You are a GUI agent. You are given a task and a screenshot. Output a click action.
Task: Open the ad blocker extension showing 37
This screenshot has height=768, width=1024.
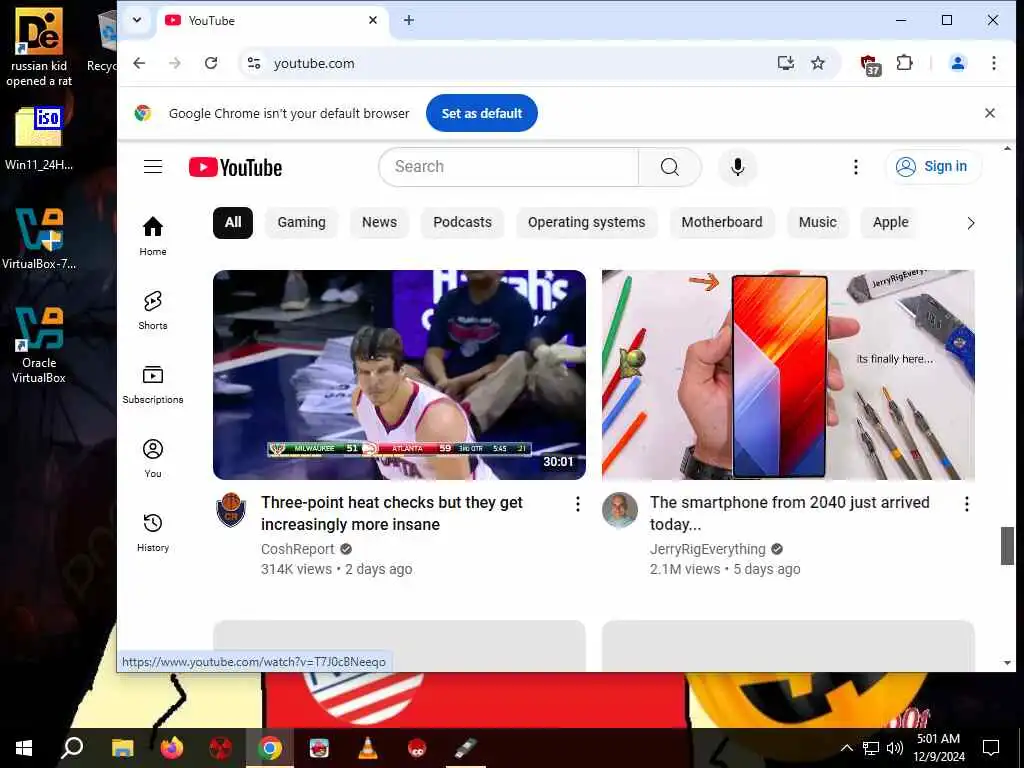click(870, 64)
